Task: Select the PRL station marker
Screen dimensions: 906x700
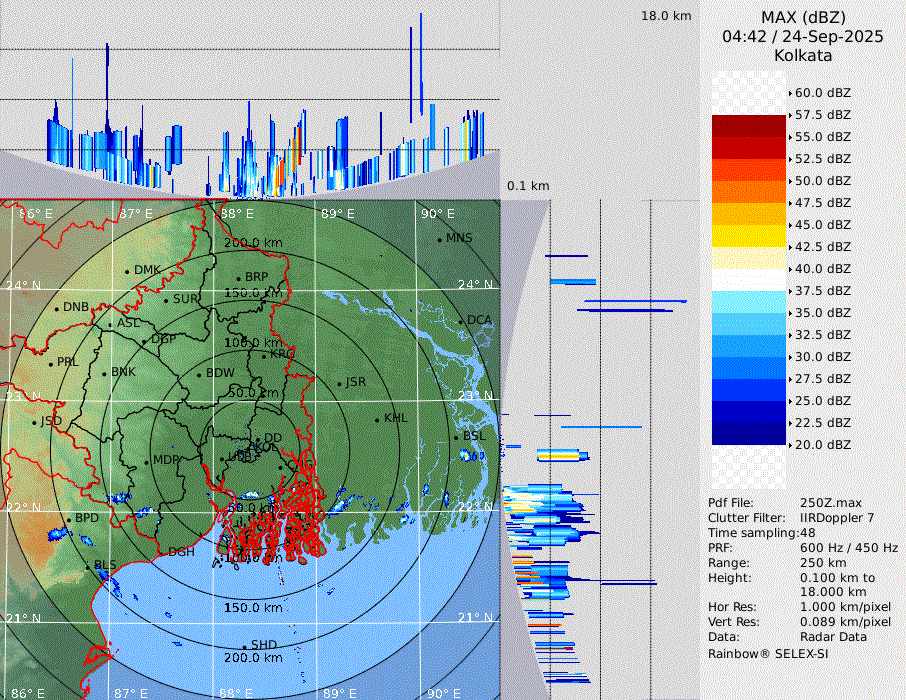Action: pos(50,363)
